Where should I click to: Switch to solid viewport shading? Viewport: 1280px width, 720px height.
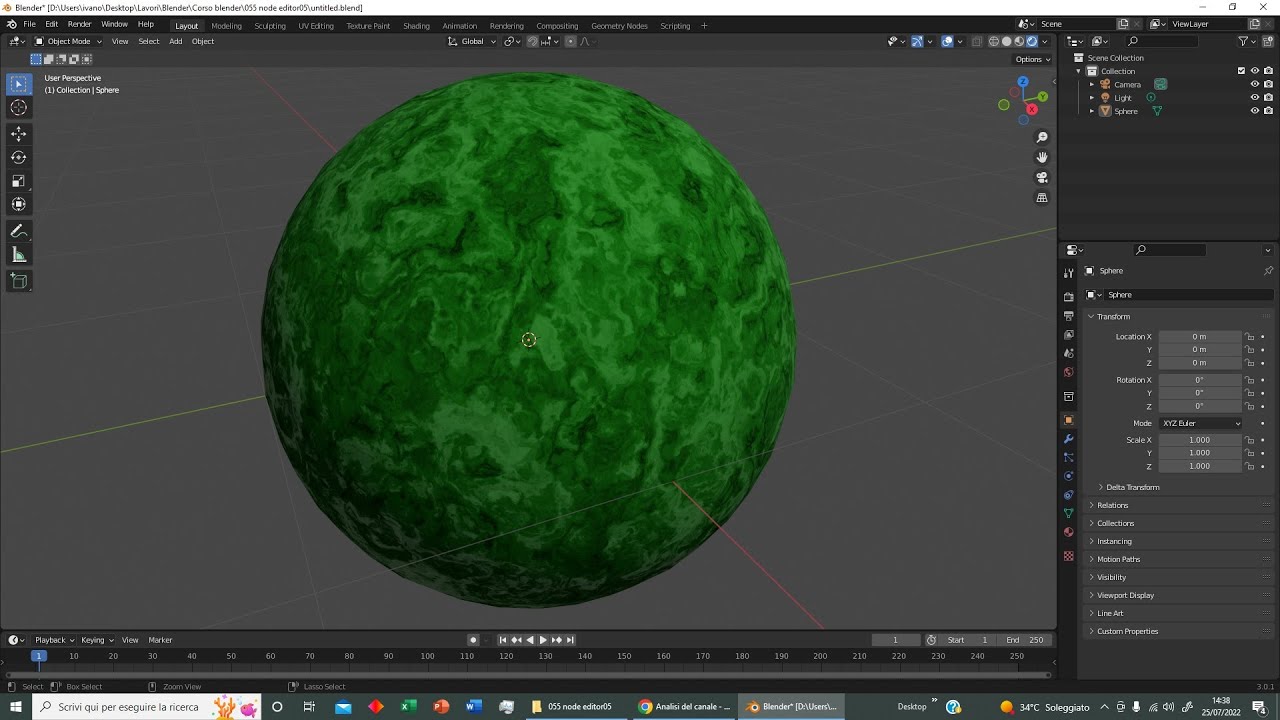(x=1007, y=41)
